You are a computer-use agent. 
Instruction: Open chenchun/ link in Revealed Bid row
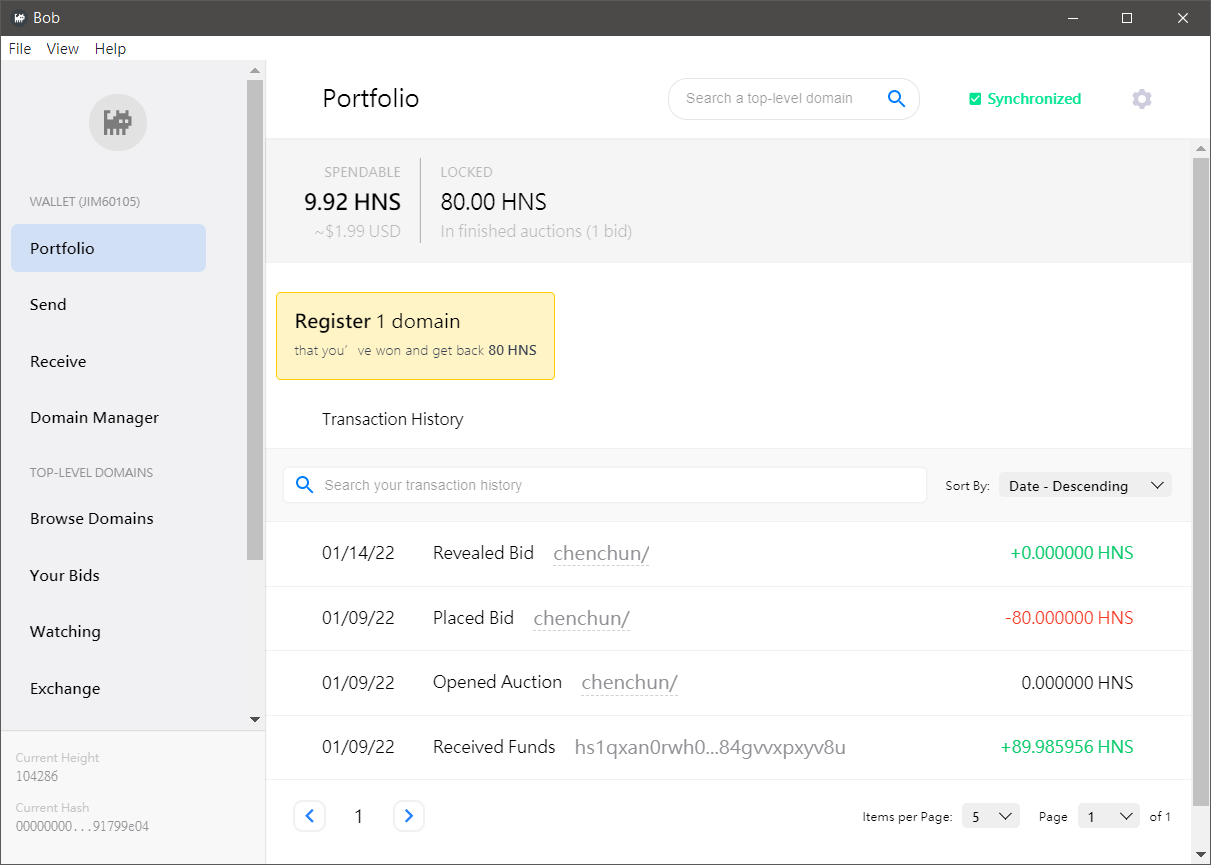(600, 554)
